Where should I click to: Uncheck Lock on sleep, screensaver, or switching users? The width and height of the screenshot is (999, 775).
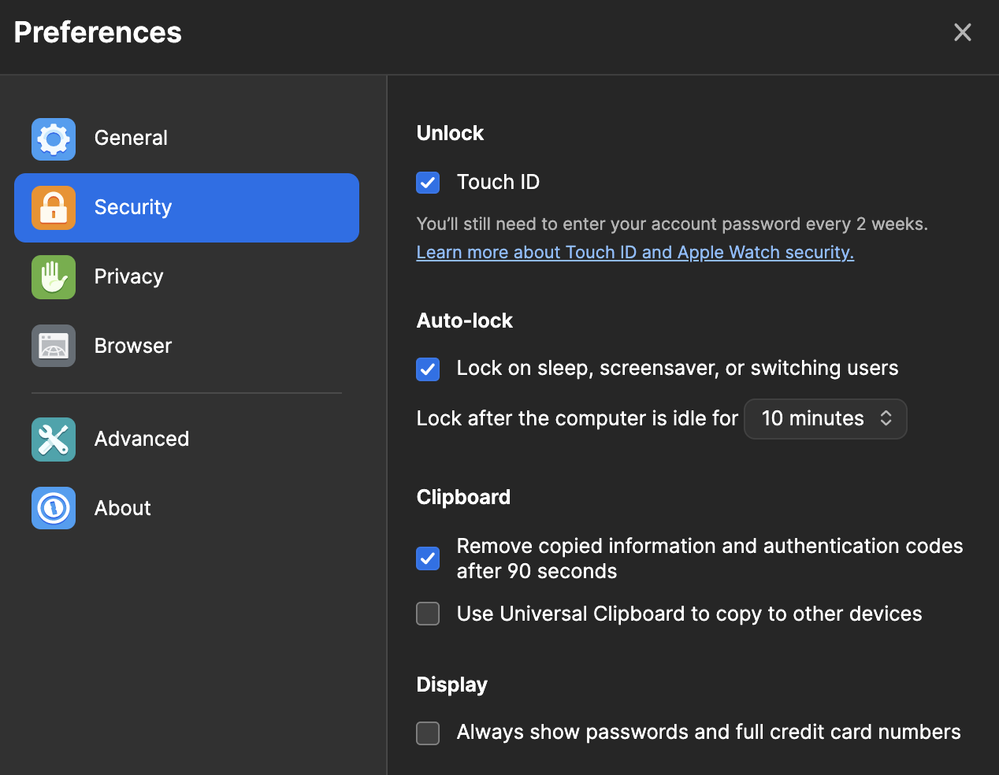(428, 369)
